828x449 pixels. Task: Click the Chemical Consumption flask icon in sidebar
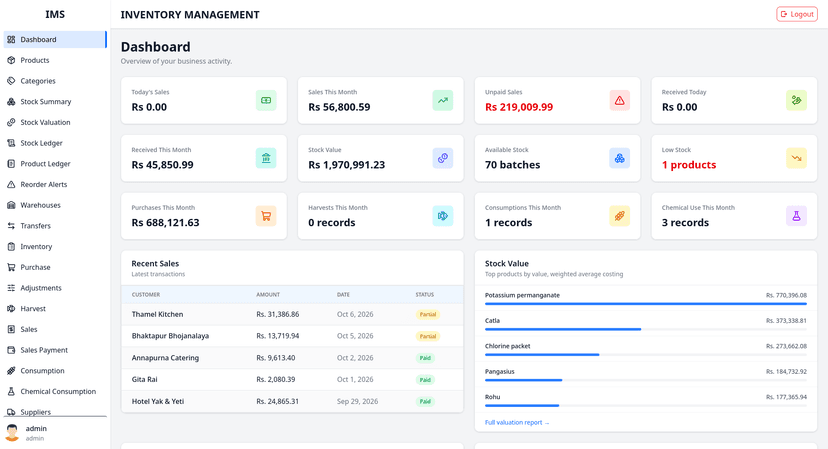[11, 391]
